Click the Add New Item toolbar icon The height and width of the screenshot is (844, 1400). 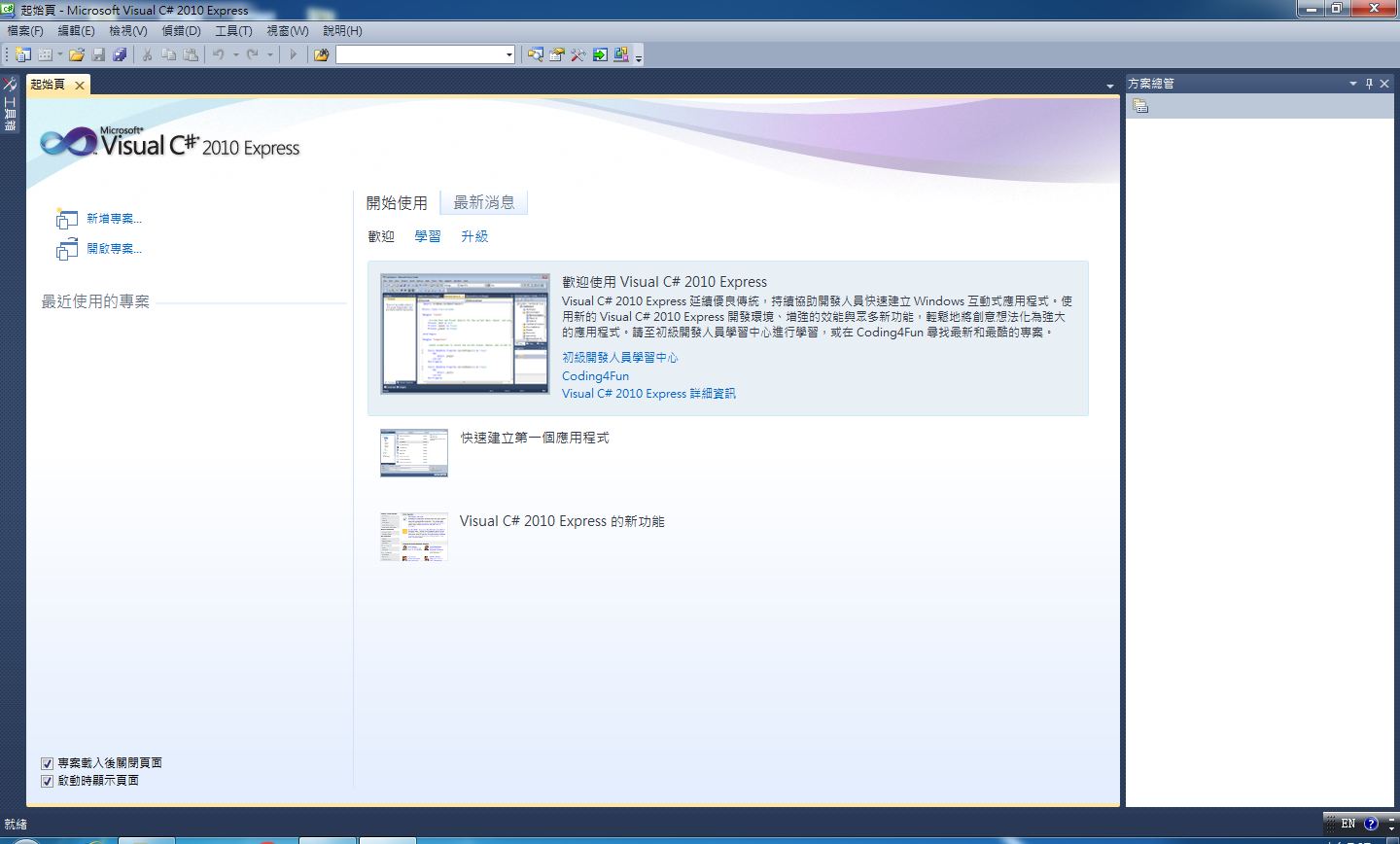45,54
